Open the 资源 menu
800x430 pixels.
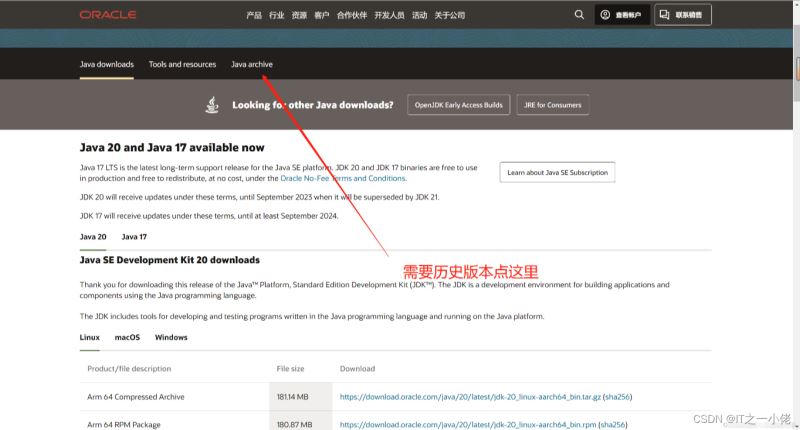(299, 15)
